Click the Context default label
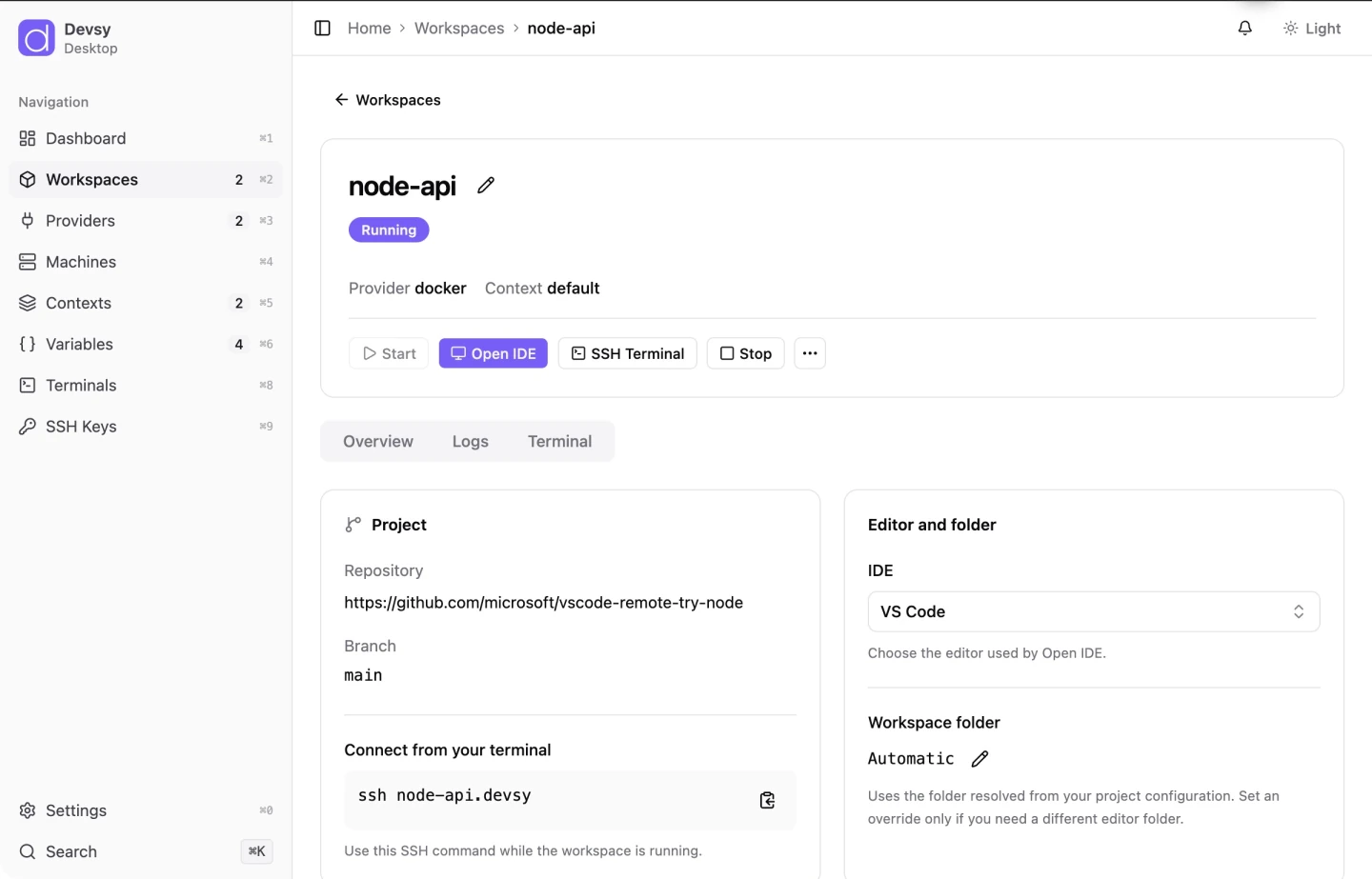The image size is (1372, 879). [x=542, y=289]
